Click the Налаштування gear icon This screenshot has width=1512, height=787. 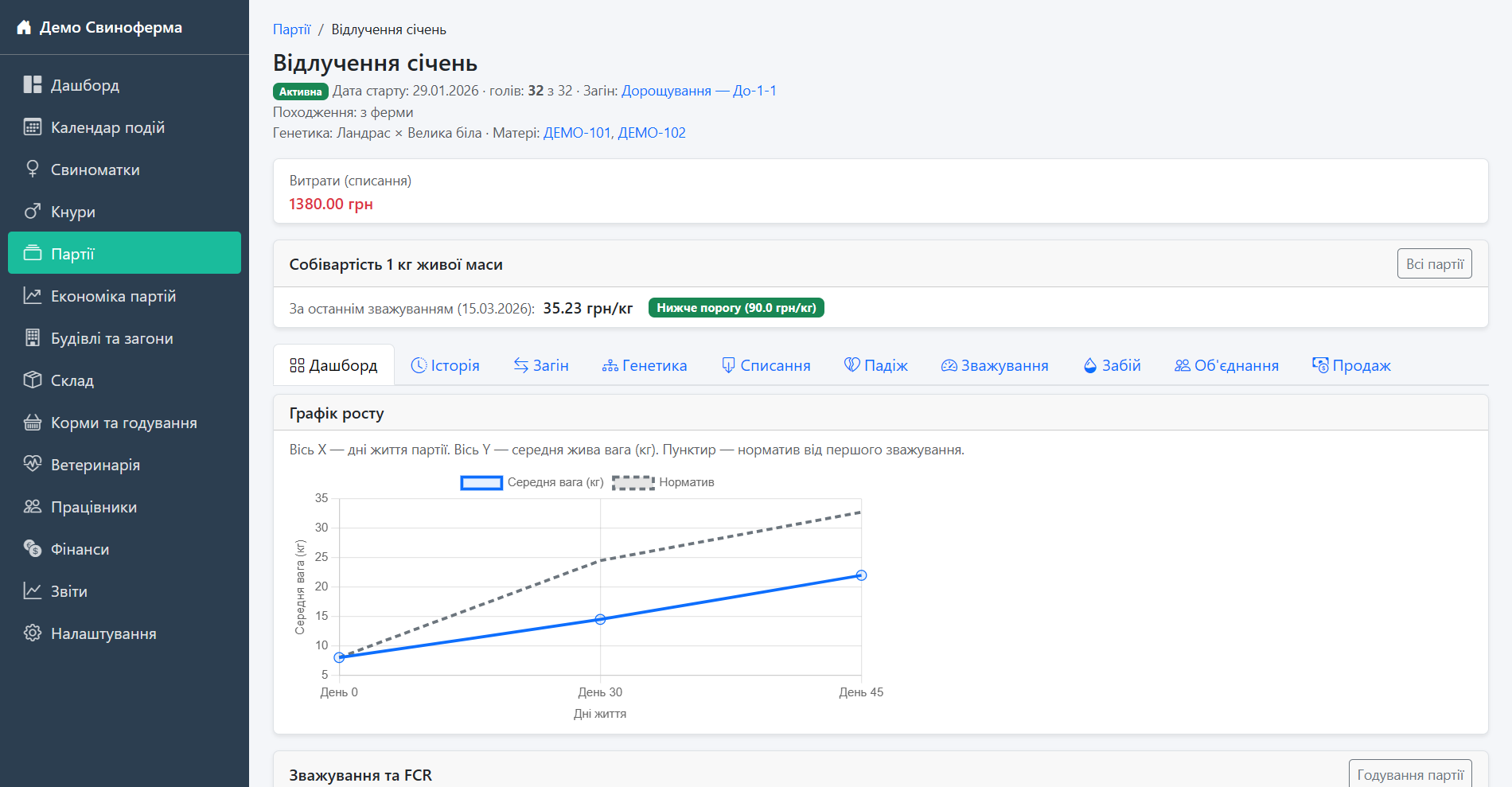click(x=33, y=633)
